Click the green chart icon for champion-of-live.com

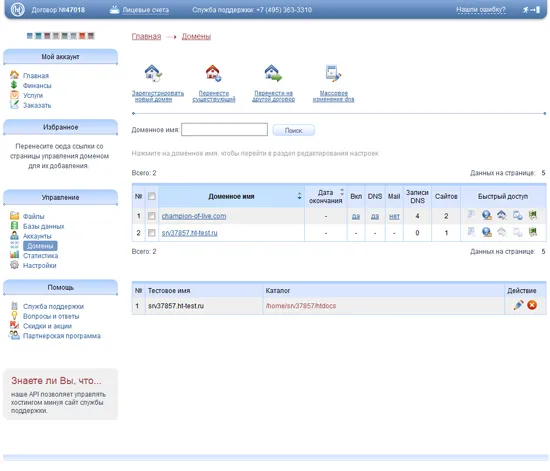[x=533, y=215]
